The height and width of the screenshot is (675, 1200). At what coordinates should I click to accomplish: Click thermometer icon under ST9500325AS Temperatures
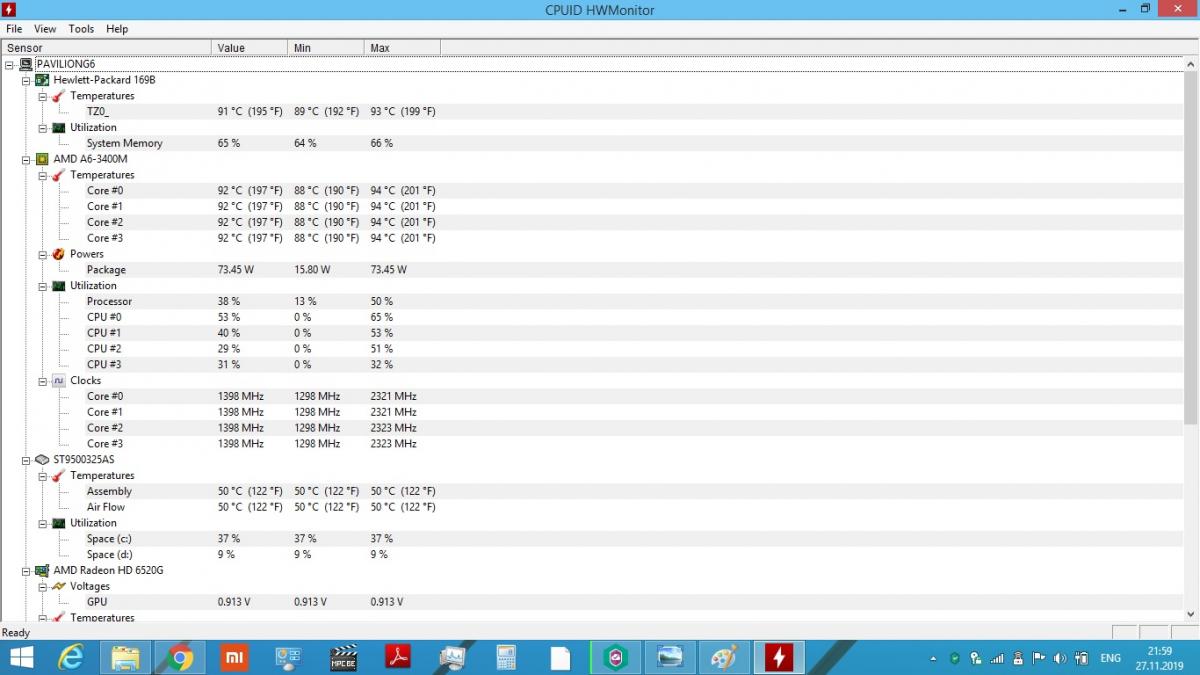(x=59, y=476)
